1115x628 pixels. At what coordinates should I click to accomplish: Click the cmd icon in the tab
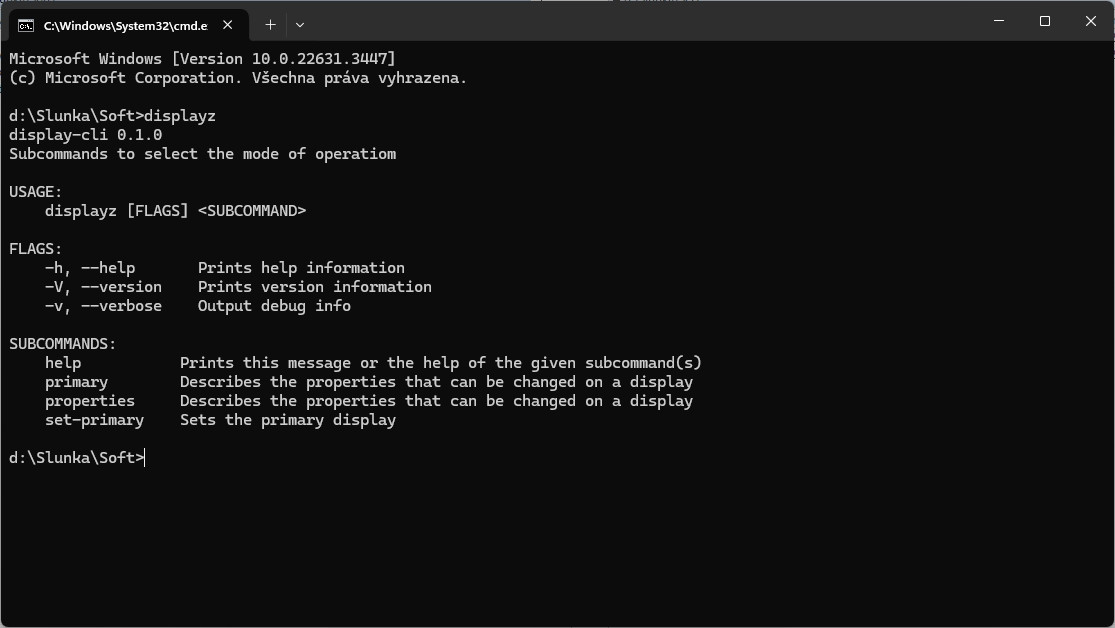tap(26, 26)
